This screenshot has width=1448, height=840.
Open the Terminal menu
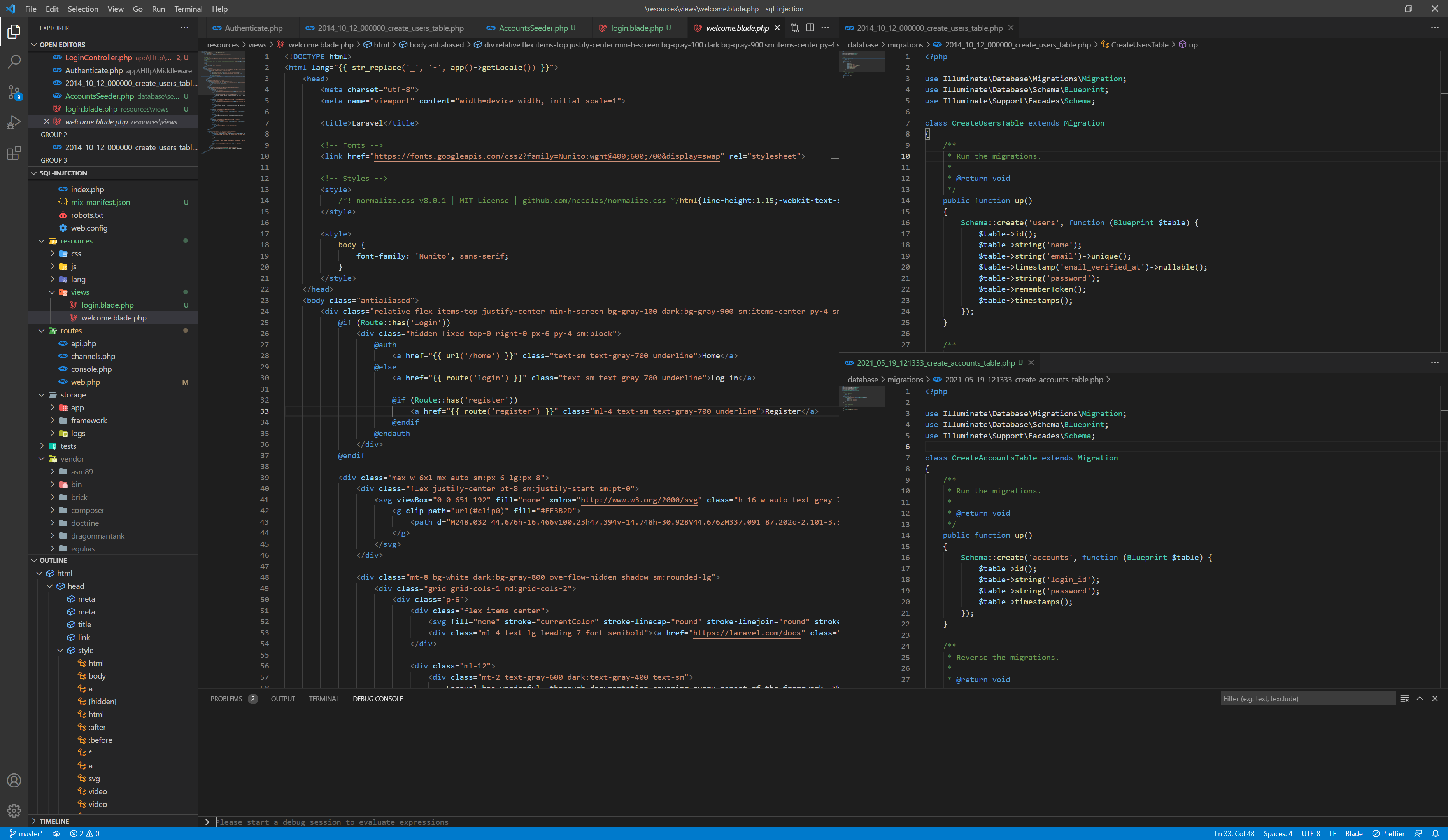(x=188, y=9)
